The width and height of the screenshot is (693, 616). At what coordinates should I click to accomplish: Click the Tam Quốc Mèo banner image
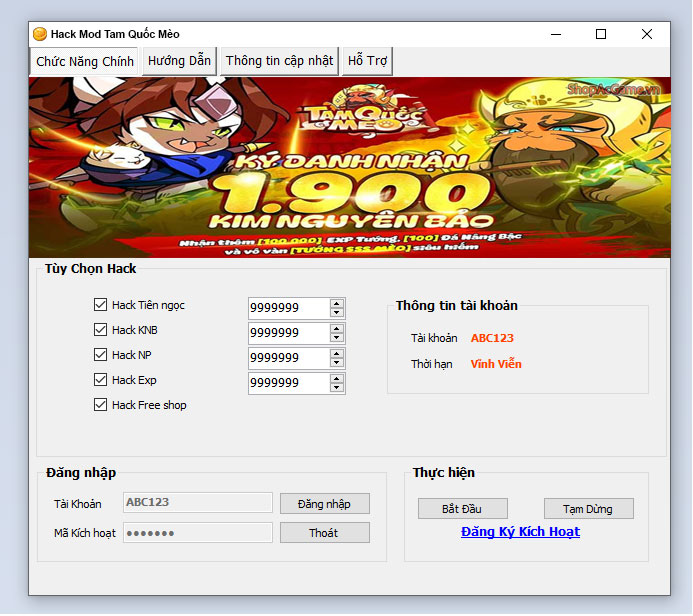[x=350, y=167]
